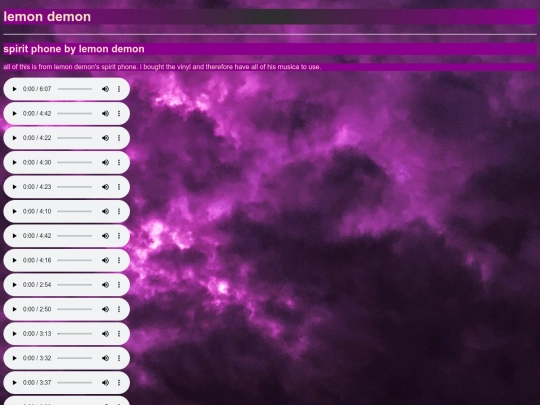This screenshot has width=540, height=405.
Task: Click the 3:13 track's progress slider
Action: (x=75, y=333)
